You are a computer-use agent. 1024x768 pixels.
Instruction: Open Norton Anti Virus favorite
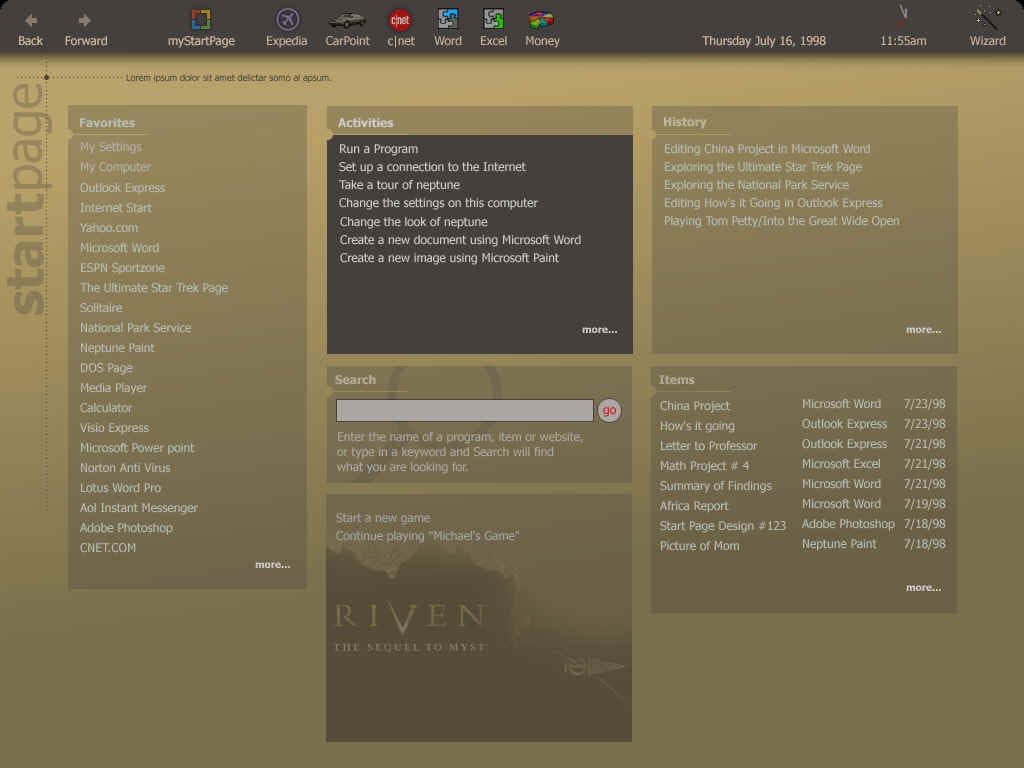pos(125,468)
